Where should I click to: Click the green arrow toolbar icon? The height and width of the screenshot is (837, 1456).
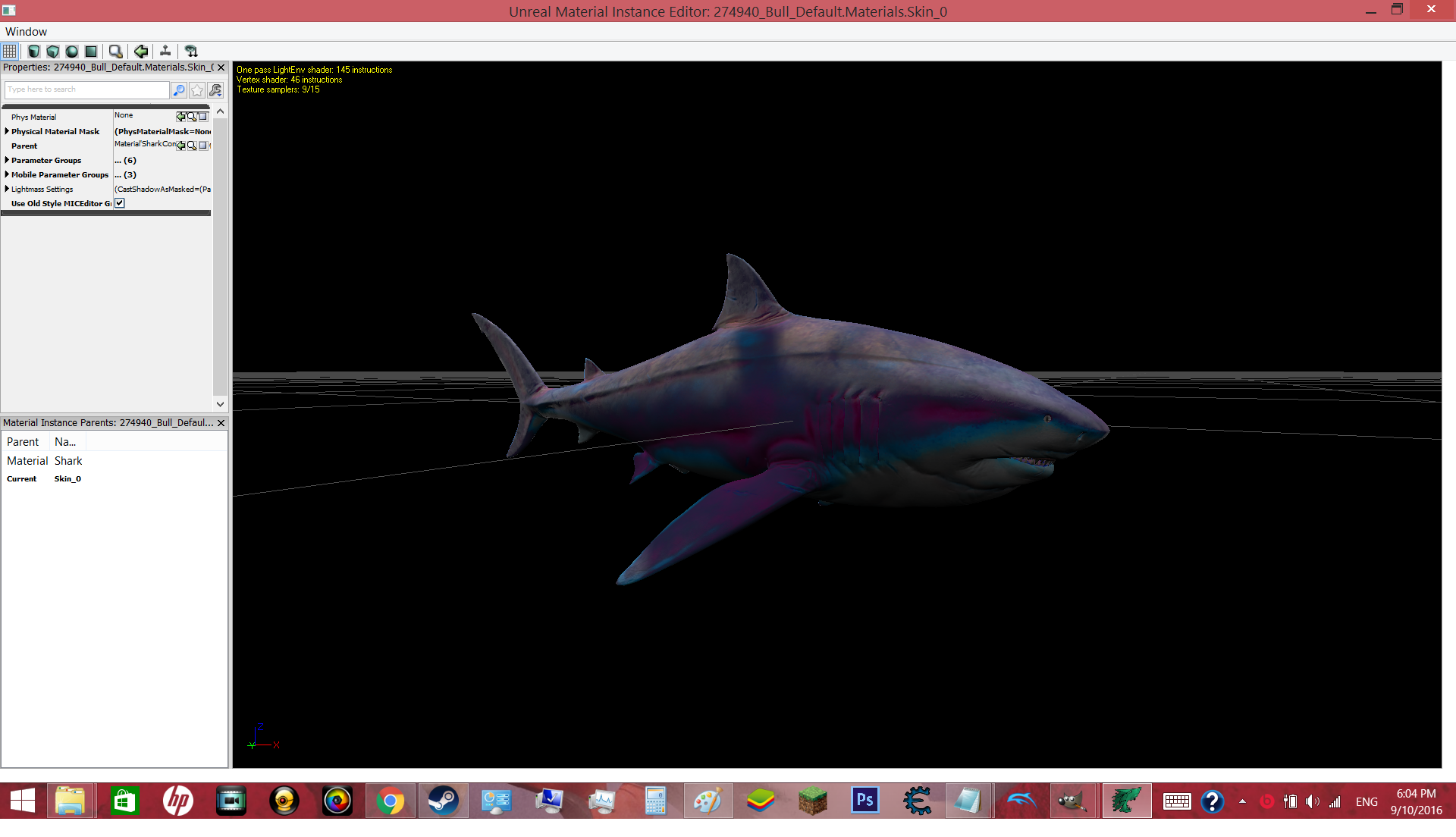(x=141, y=52)
